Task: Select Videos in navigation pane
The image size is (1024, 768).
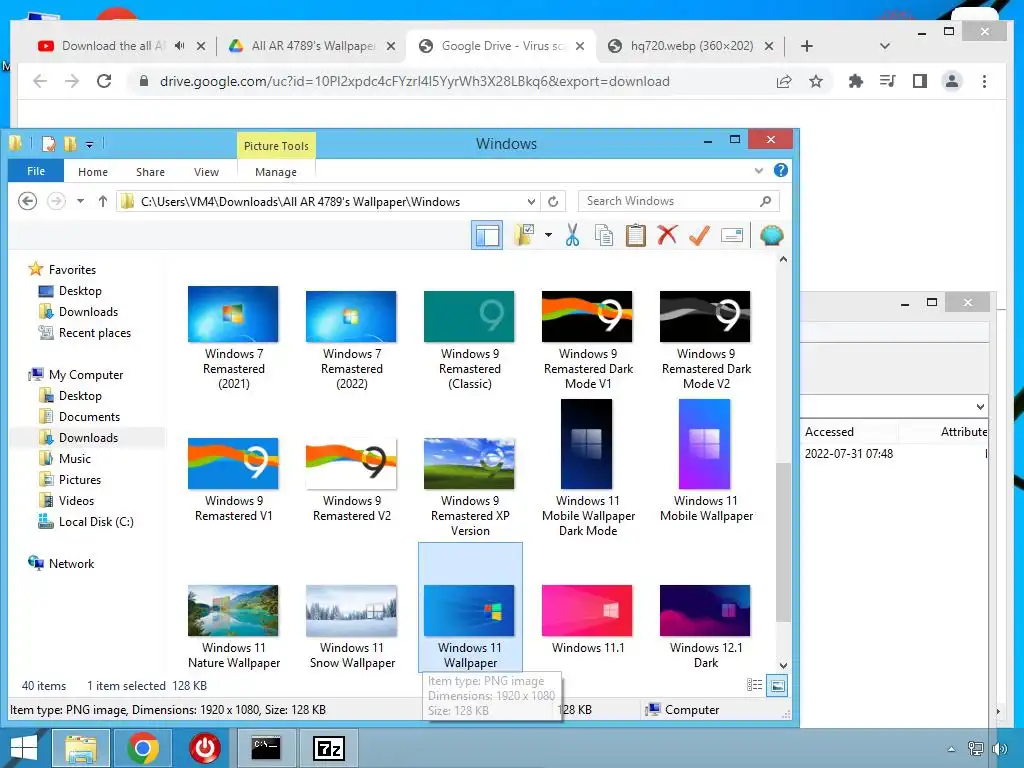Action: [76, 501]
